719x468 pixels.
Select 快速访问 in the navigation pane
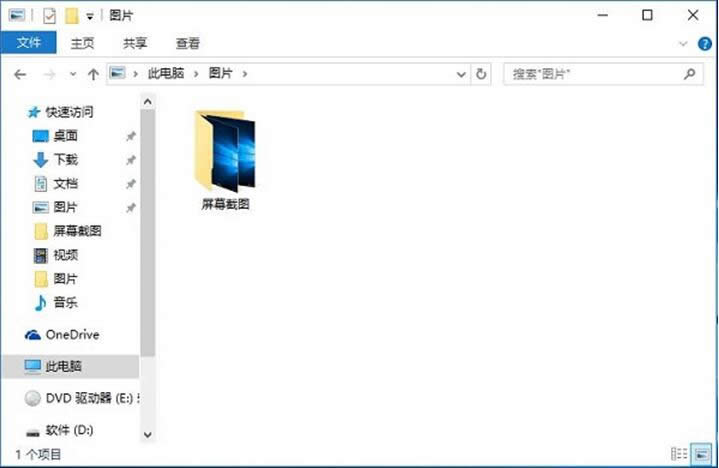(69, 112)
